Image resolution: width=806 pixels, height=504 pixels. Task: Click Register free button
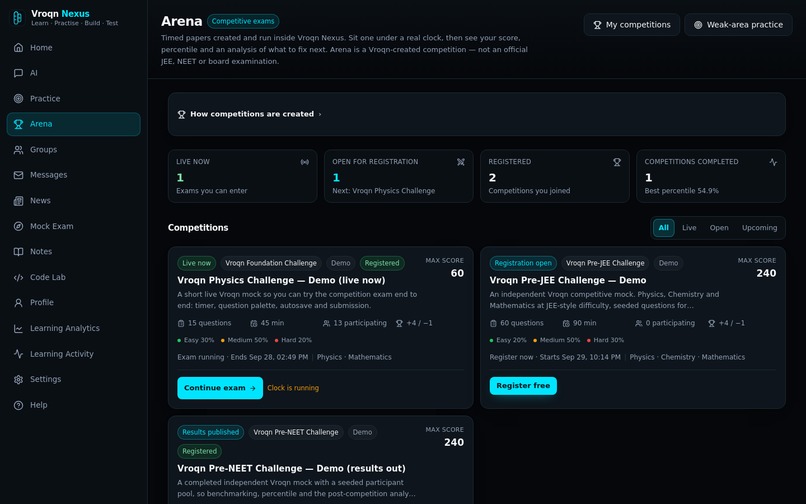point(523,386)
